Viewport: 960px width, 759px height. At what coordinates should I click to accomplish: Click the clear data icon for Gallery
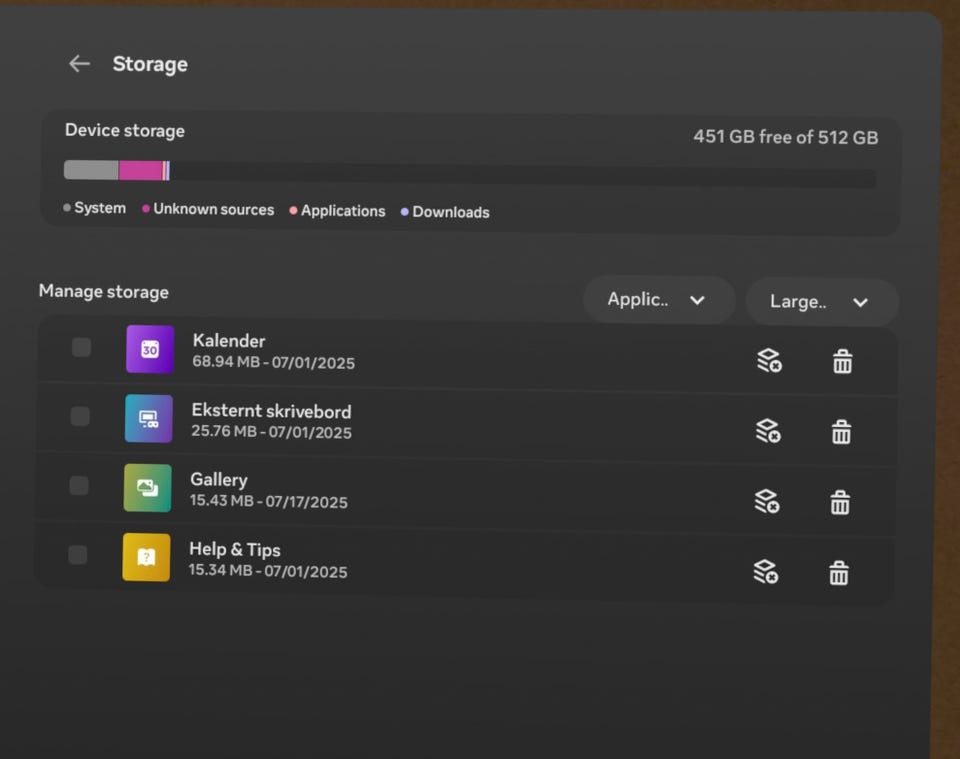[x=766, y=501]
